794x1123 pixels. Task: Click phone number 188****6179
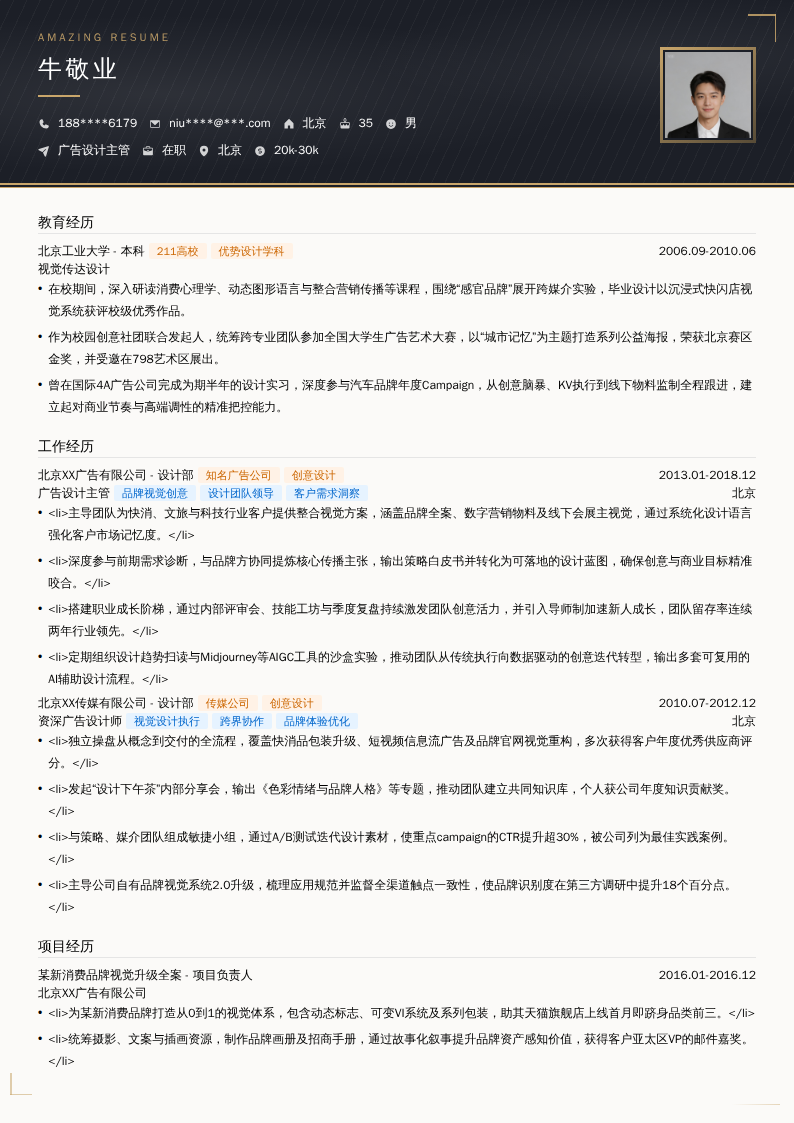(x=97, y=123)
